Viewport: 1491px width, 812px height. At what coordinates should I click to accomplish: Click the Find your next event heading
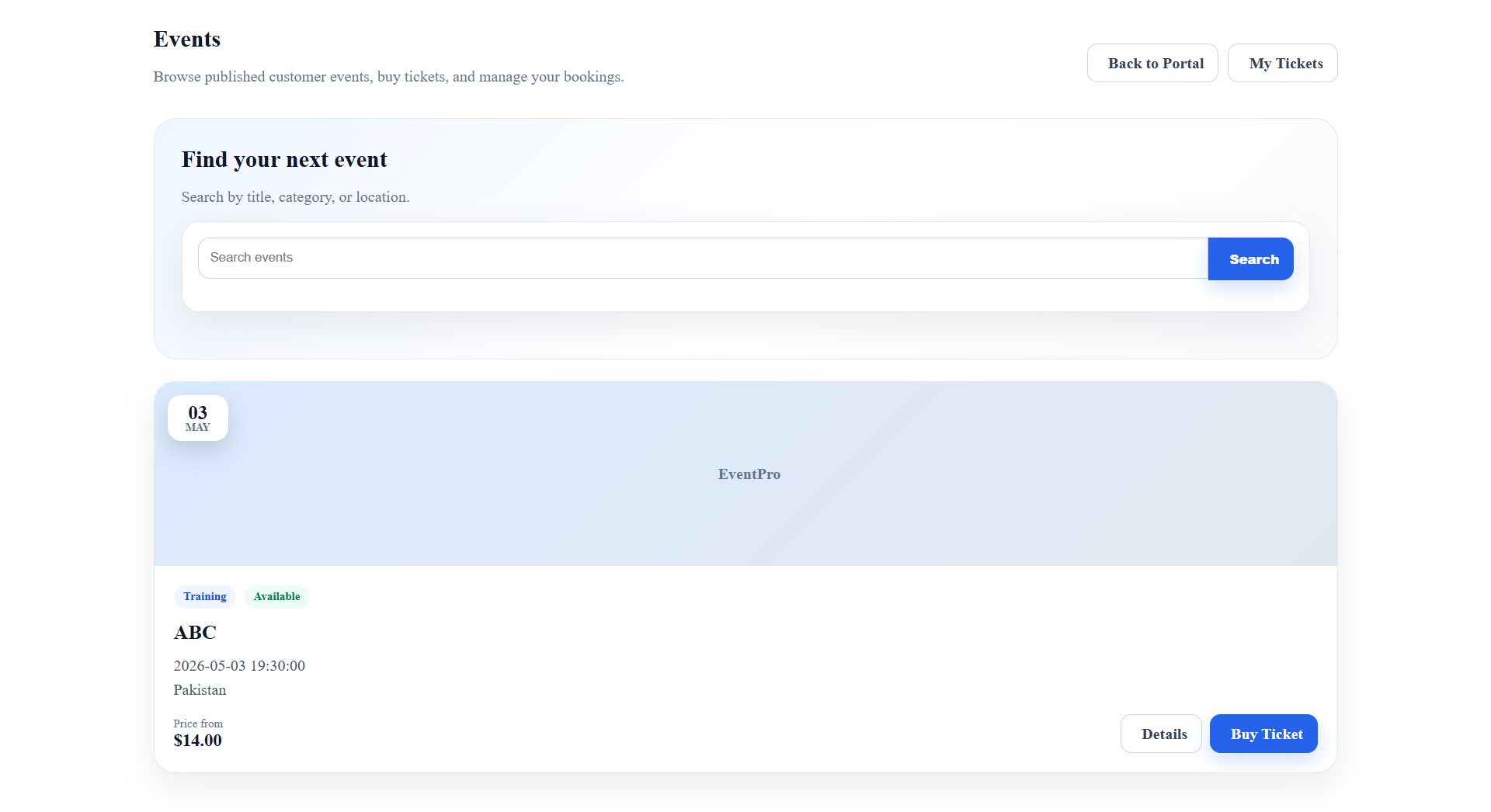[x=284, y=159]
